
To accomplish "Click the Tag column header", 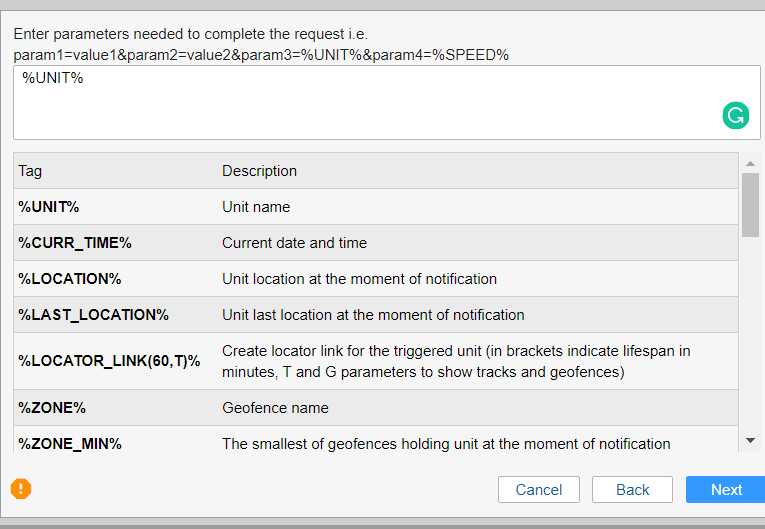I will point(31,171).
